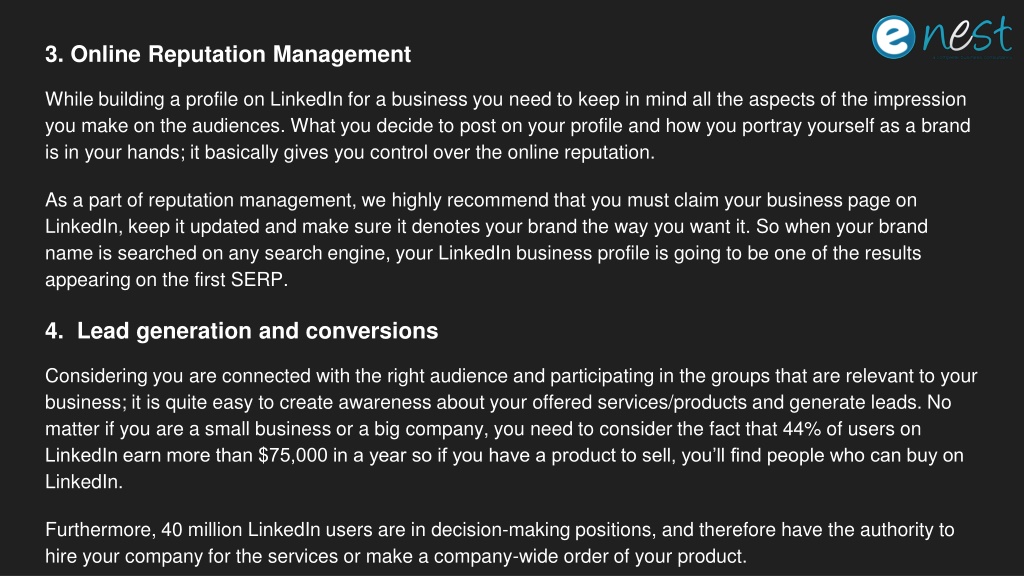
Task: Select the word 'SERP'
Action: click(257, 280)
